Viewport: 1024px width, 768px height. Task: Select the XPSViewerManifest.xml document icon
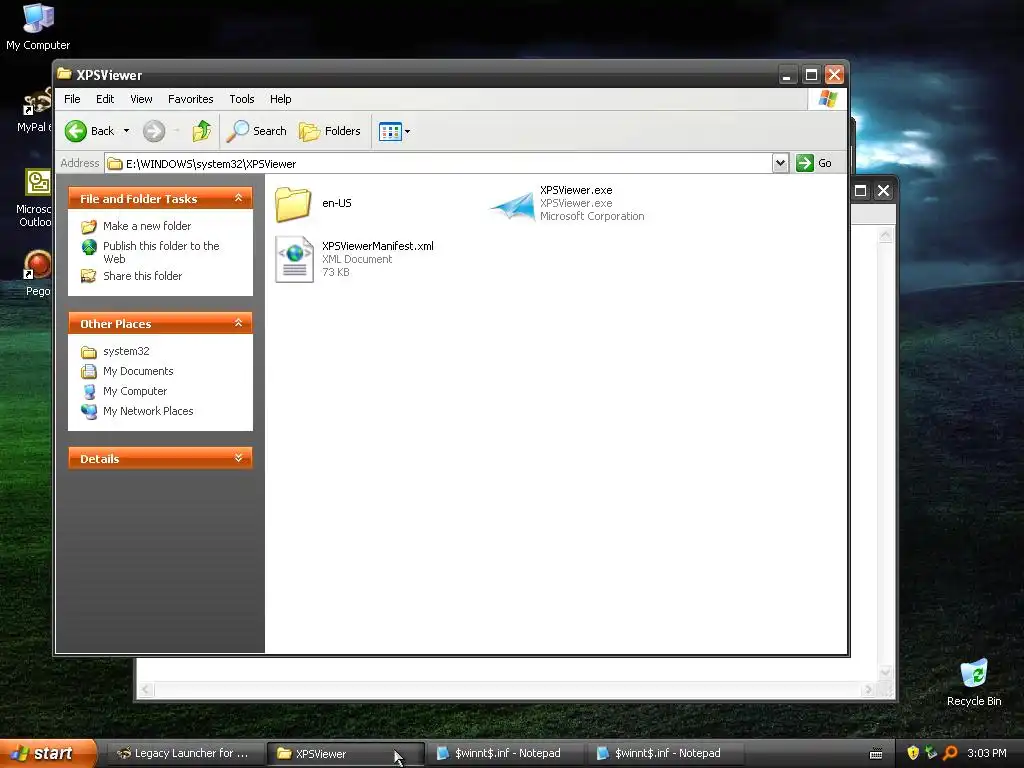294,259
